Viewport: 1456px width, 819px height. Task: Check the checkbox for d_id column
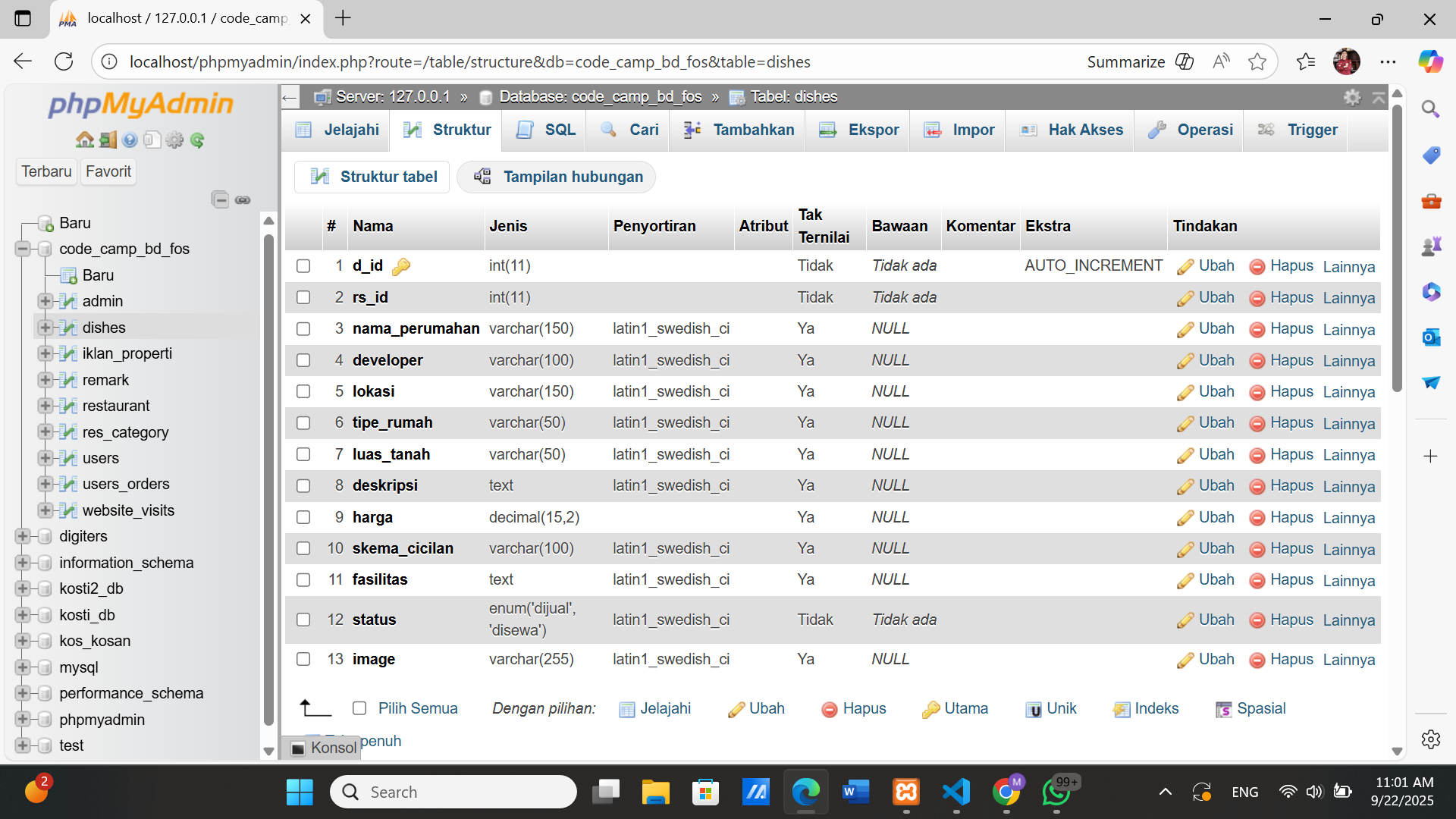(303, 266)
